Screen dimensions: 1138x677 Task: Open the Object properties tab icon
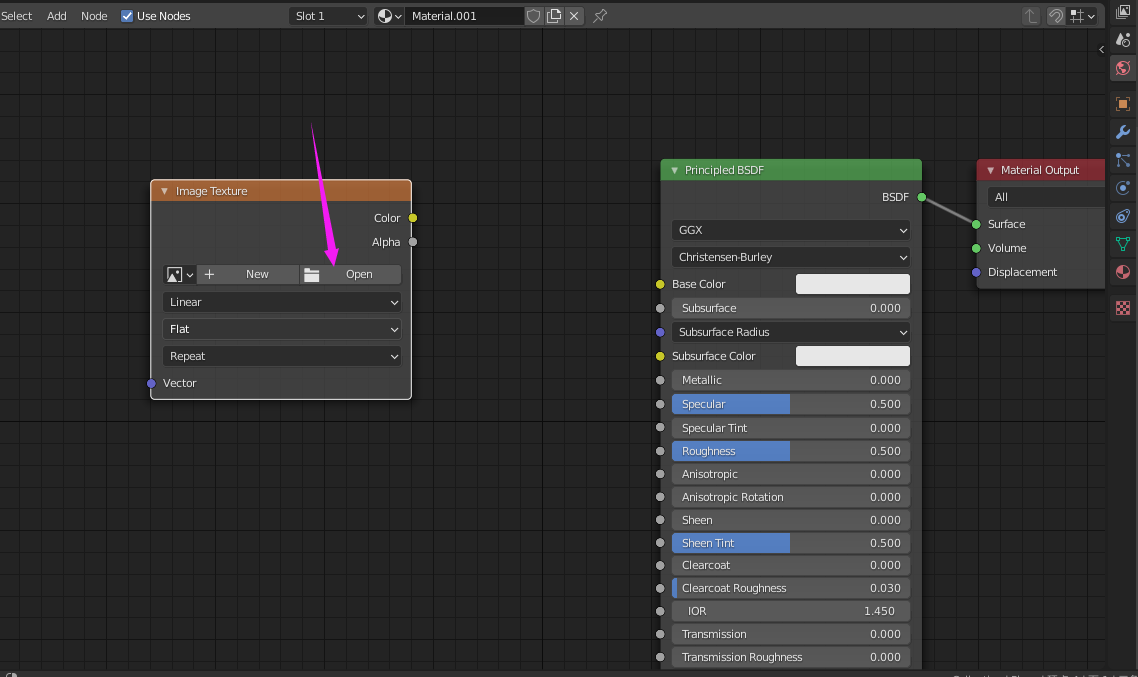coord(1123,104)
